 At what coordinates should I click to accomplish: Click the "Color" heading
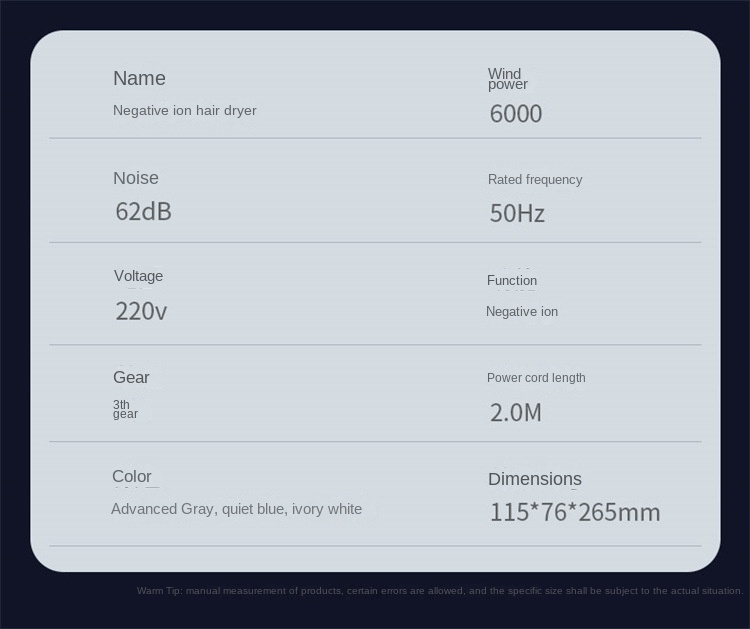point(131,476)
